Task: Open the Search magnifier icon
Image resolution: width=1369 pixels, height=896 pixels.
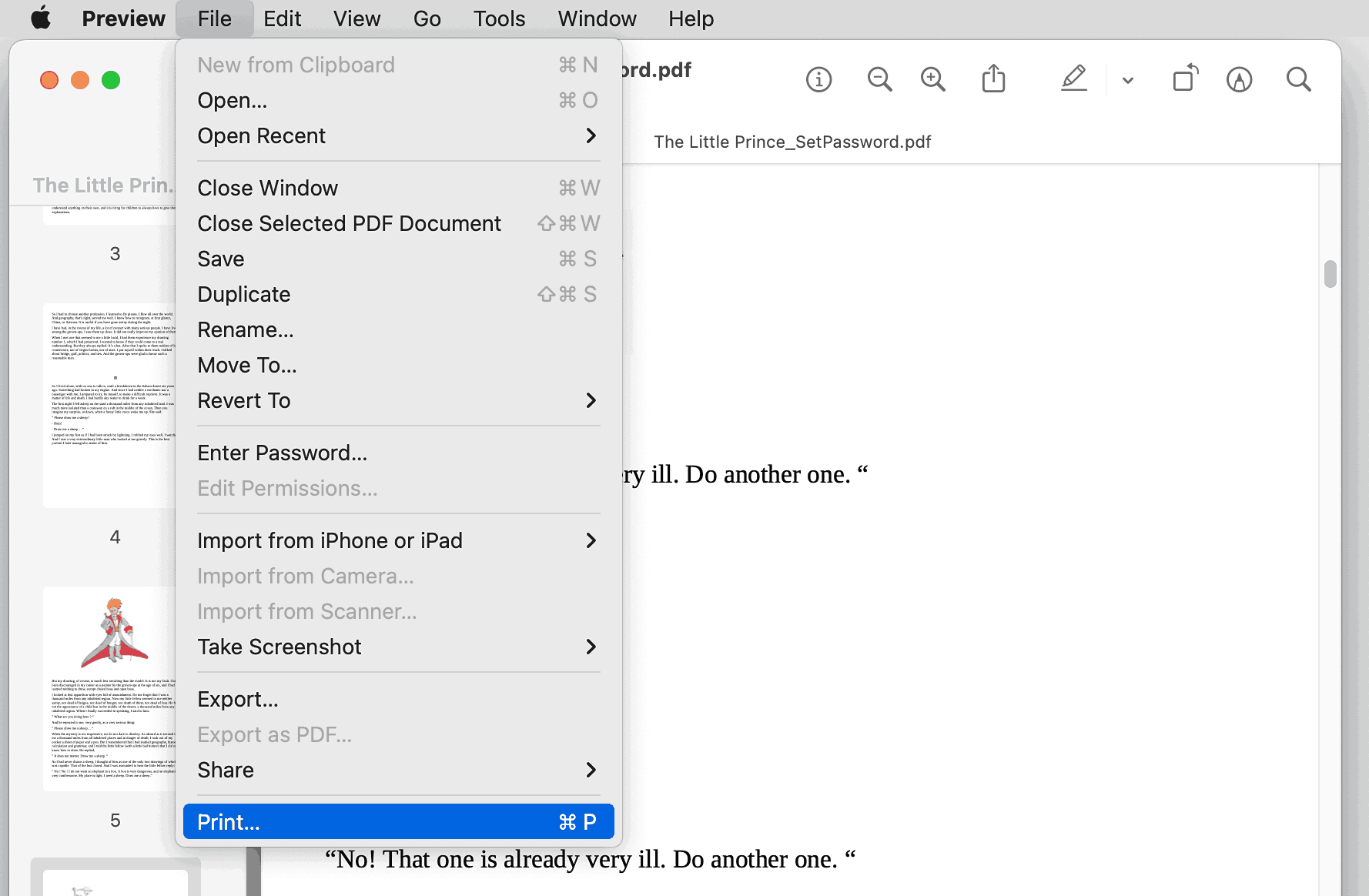Action: [x=1298, y=79]
